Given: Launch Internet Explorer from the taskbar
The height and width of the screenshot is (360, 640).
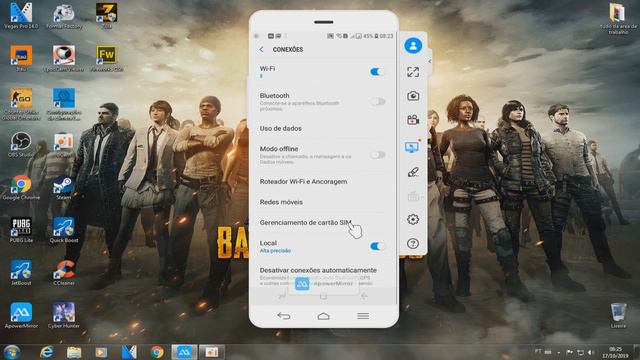Looking at the screenshot, I should pyautogui.click(x=47, y=352).
